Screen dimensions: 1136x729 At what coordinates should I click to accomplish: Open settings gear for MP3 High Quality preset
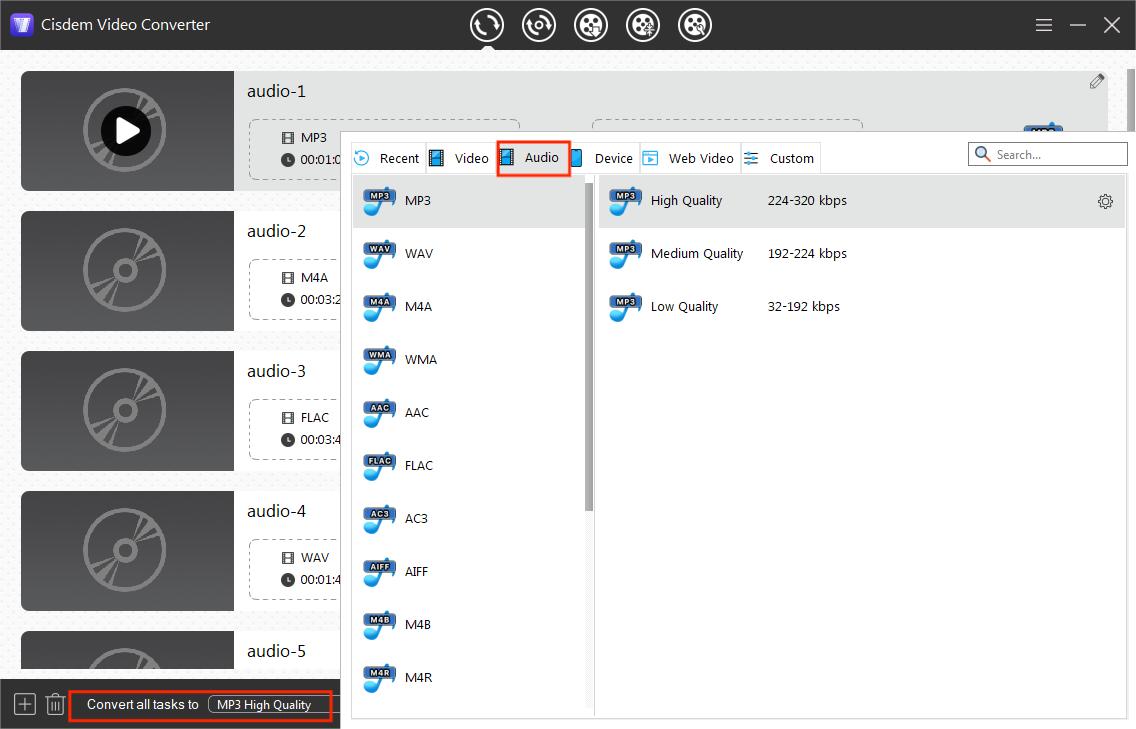pyautogui.click(x=1105, y=201)
